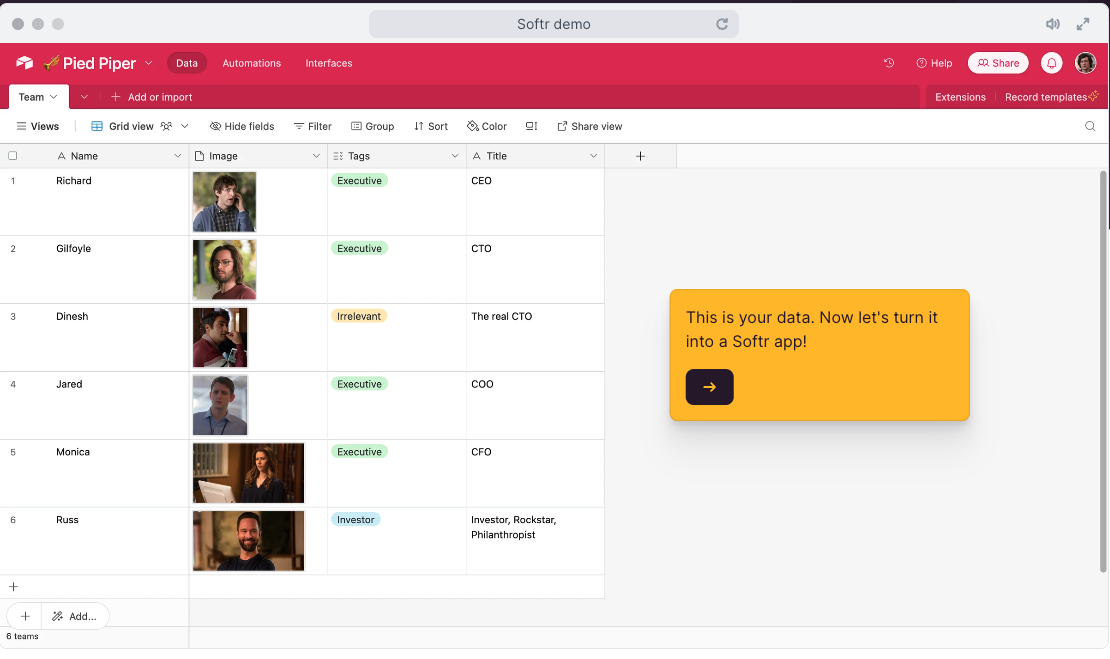Reload the Softr demo page
Screen dimensions: 1110x659
722,24
